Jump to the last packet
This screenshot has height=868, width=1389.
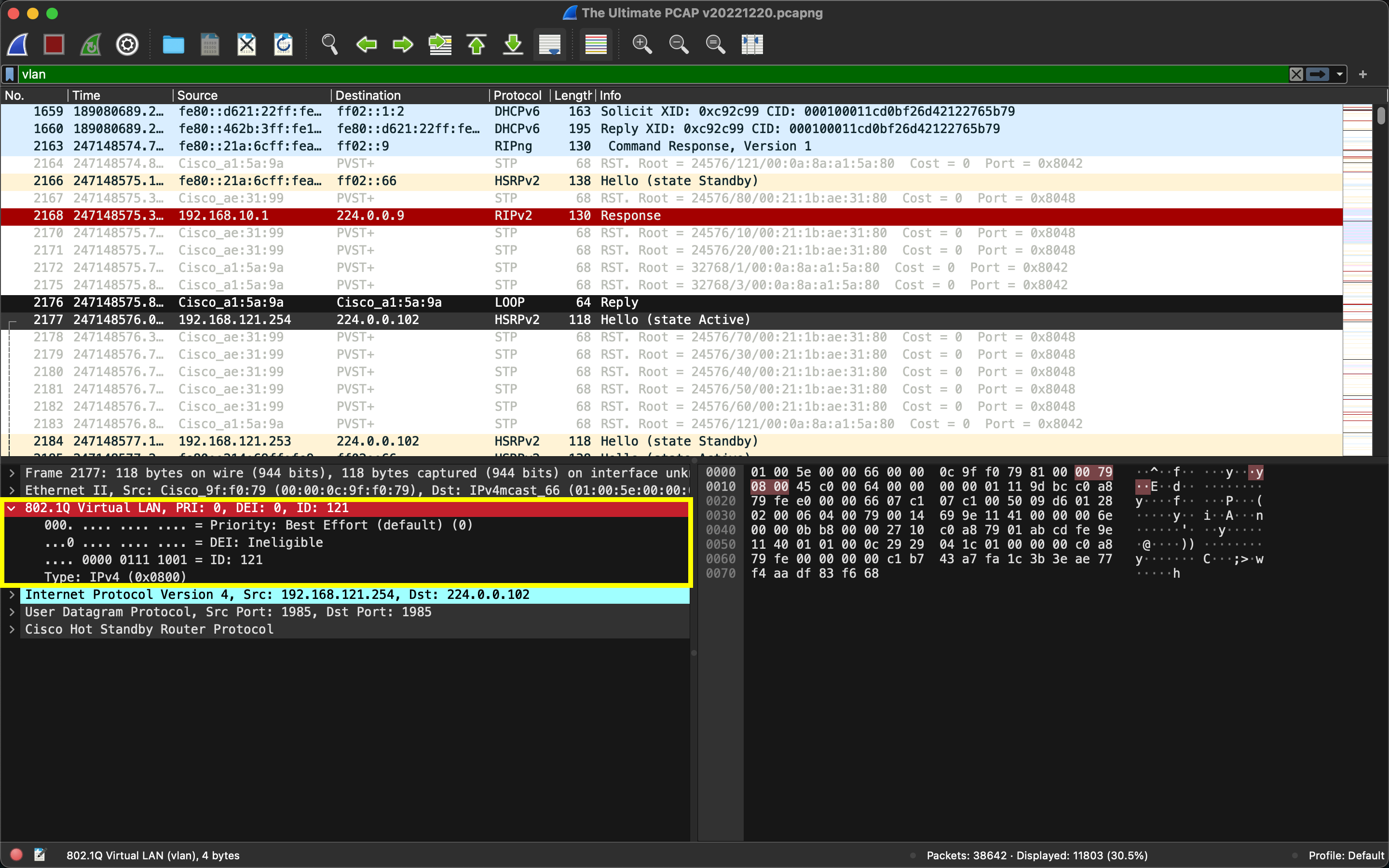(x=513, y=44)
